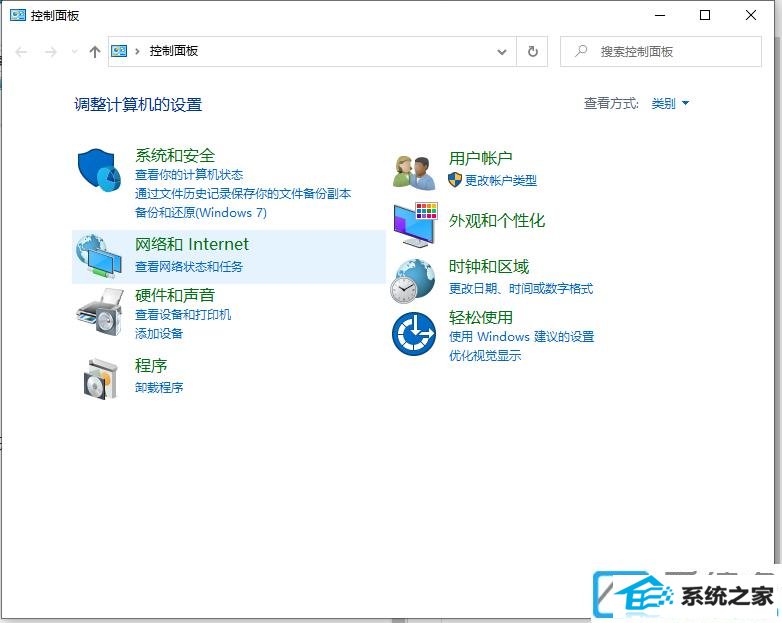Open the 时钟和区域 category
This screenshot has height=623, width=782.
click(x=488, y=267)
